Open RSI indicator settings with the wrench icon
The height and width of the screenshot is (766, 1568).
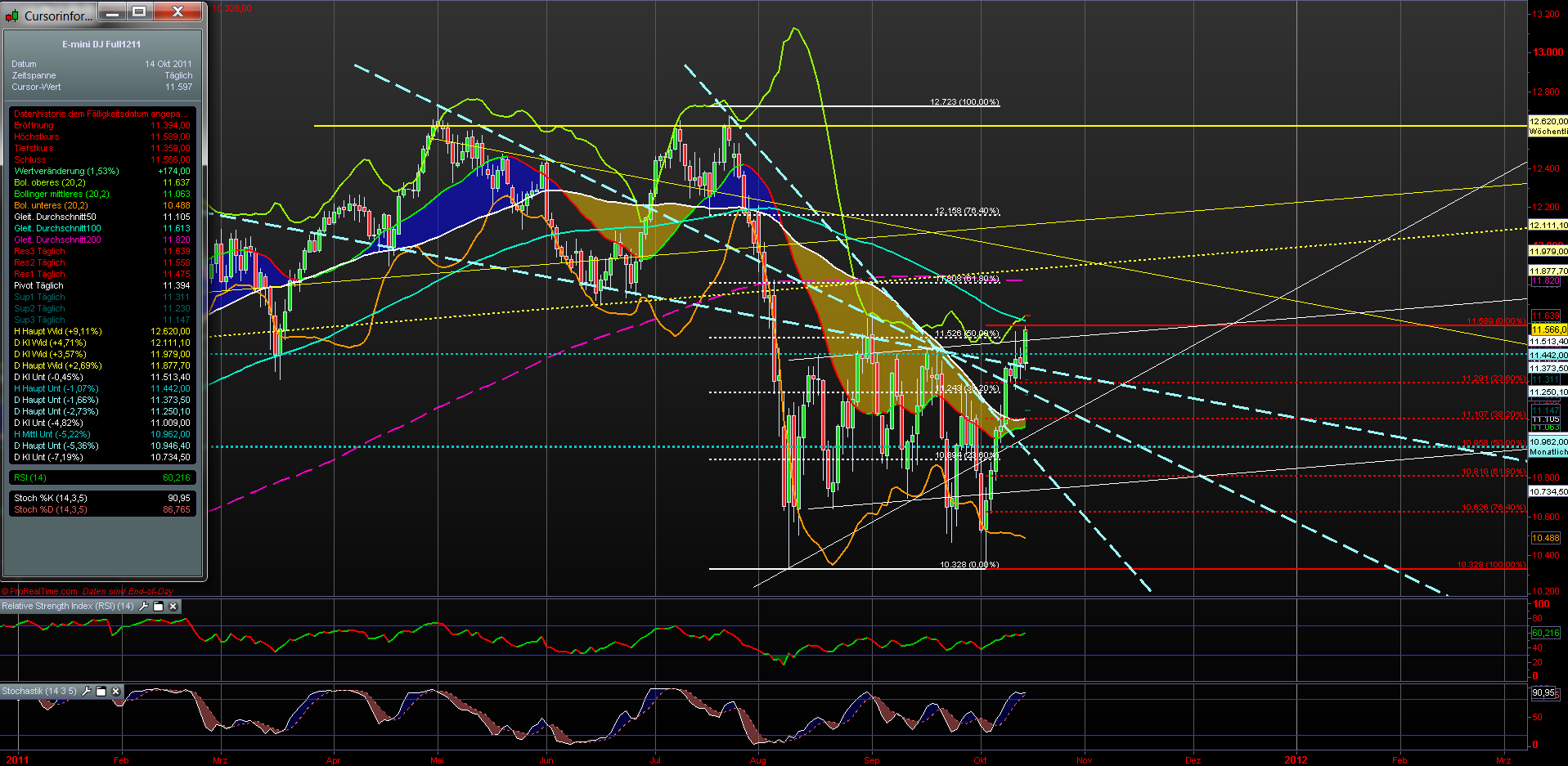tap(144, 606)
